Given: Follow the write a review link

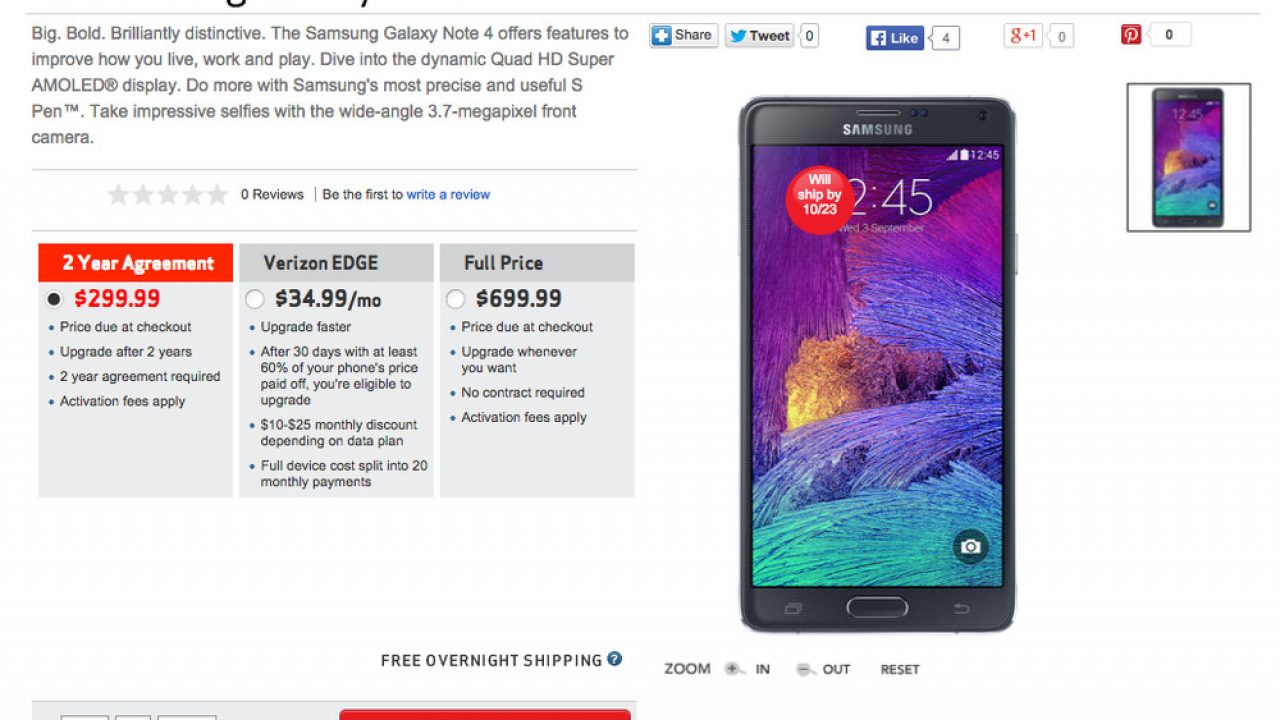Looking at the screenshot, I should coord(448,194).
